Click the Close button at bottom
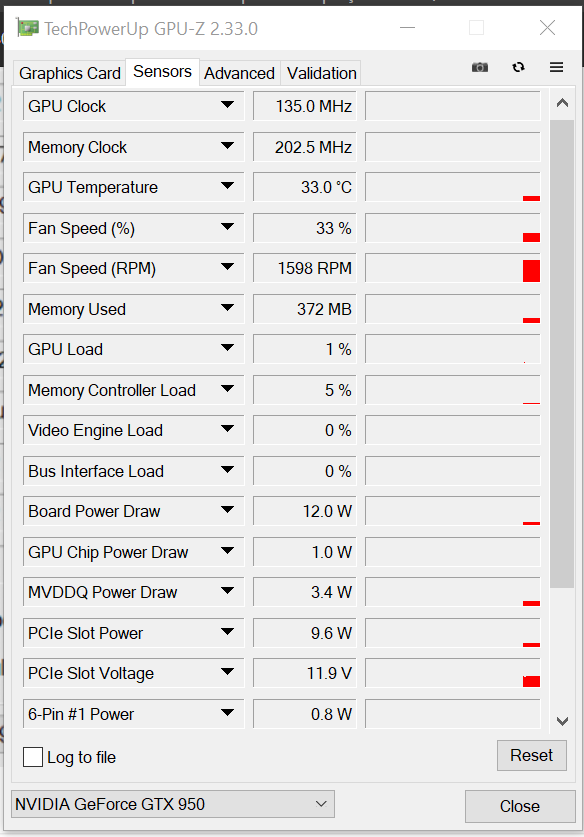The width and height of the screenshot is (584, 837). point(520,806)
